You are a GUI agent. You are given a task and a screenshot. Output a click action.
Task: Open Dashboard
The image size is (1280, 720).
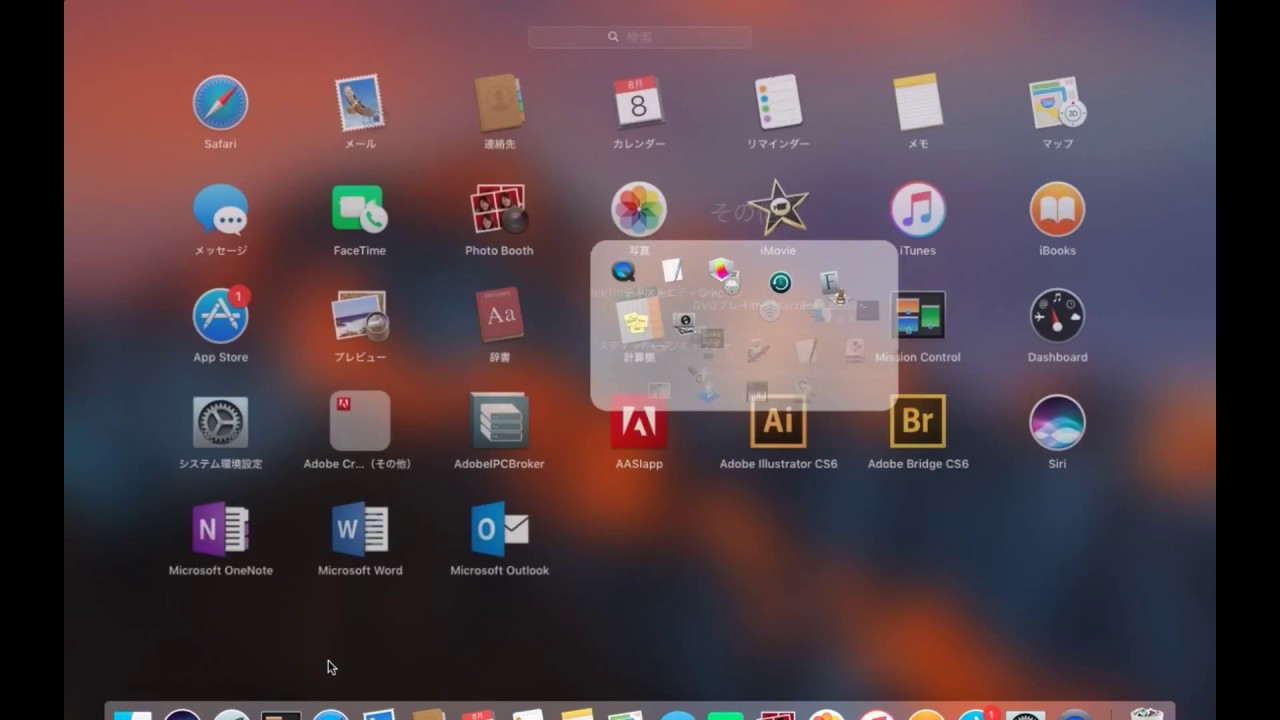tap(1057, 316)
